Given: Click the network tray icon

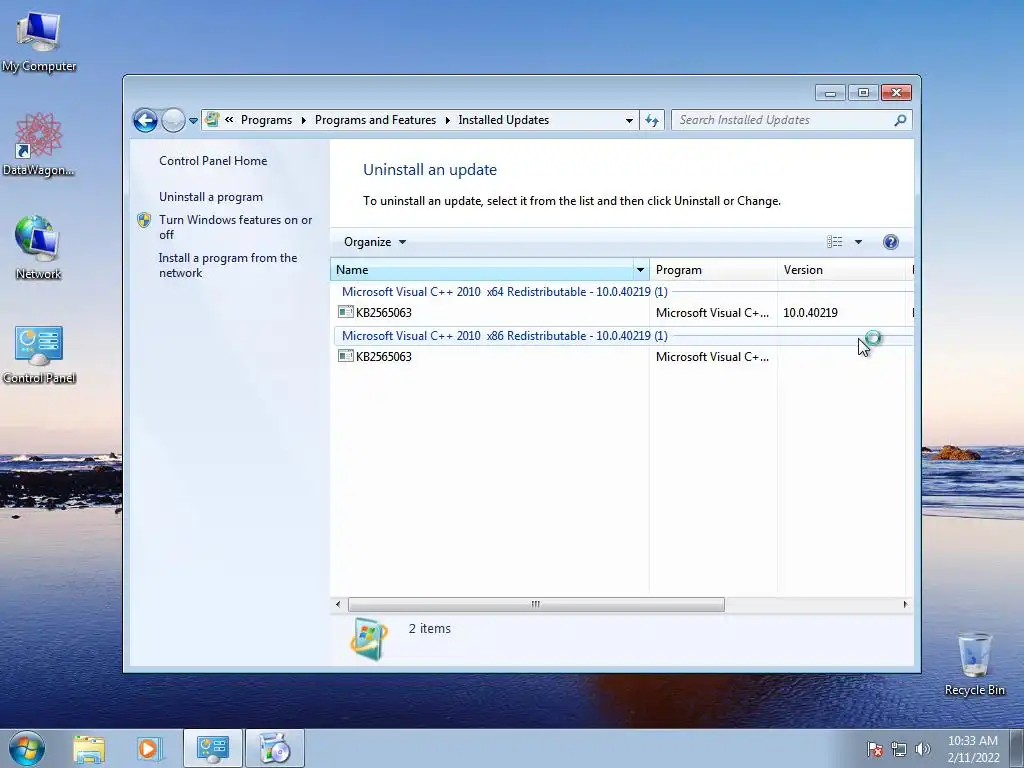Looking at the screenshot, I should click(899, 749).
